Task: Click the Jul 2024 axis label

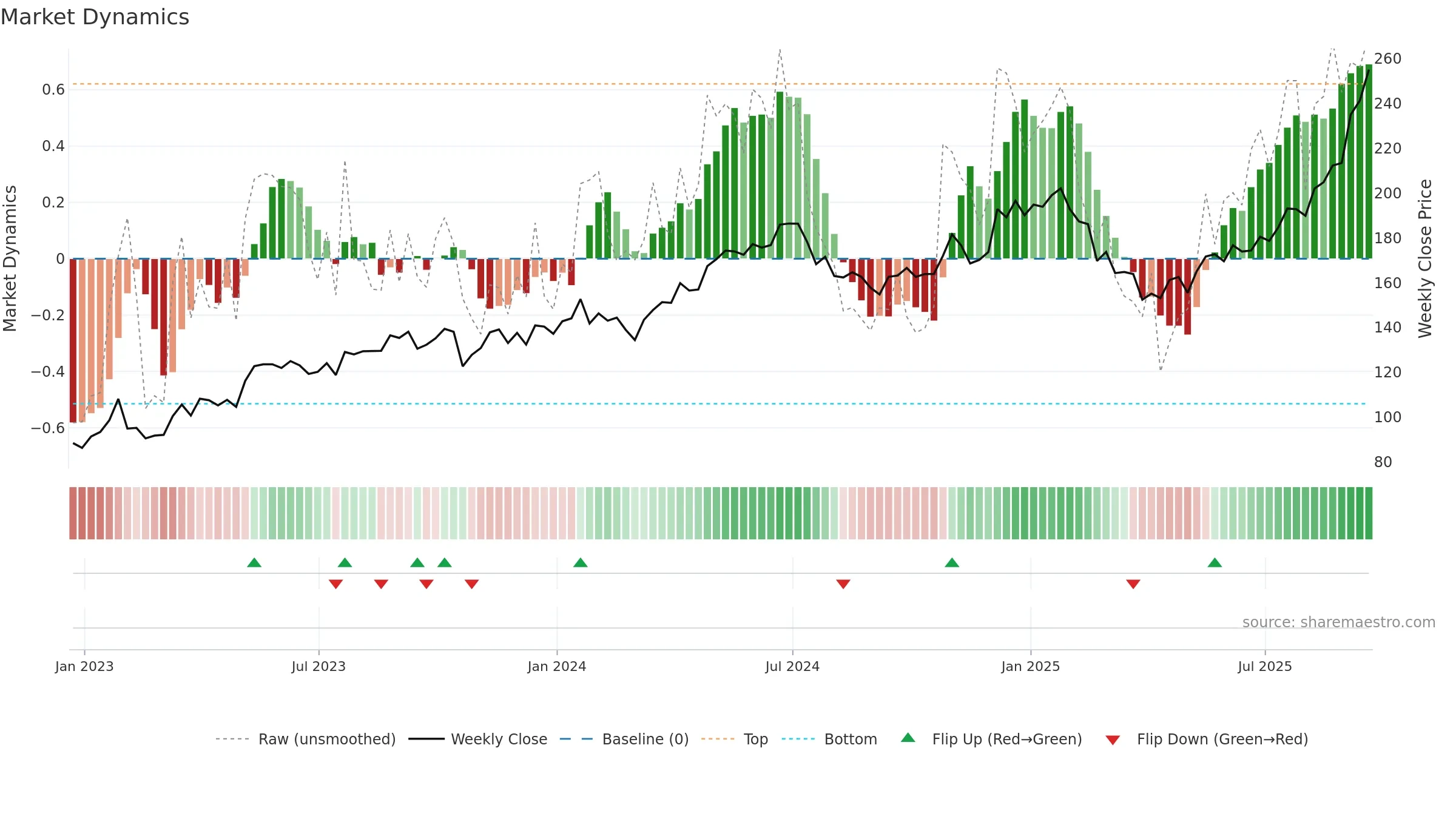Action: click(792, 666)
